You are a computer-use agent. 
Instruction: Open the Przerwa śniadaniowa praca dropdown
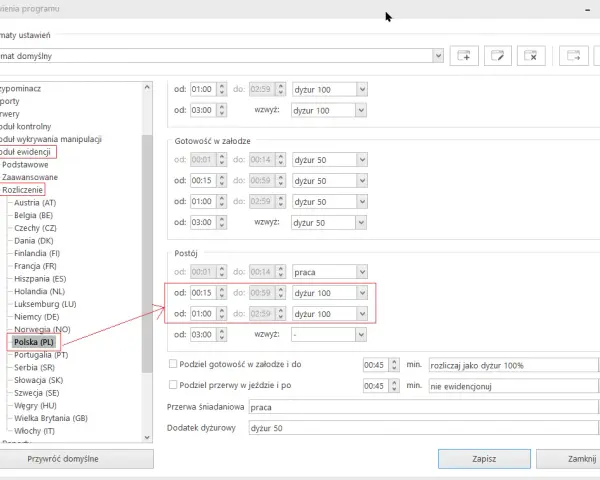click(x=424, y=407)
